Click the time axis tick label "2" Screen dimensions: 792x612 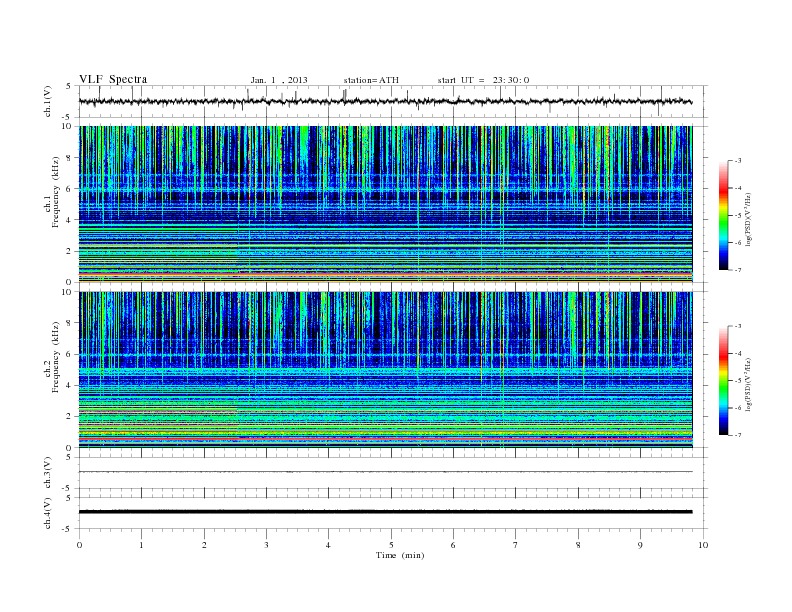(x=204, y=545)
